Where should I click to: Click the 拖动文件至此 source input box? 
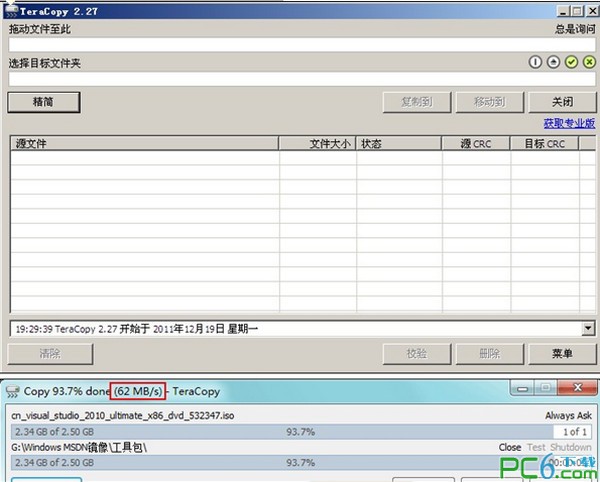[x=302, y=45]
